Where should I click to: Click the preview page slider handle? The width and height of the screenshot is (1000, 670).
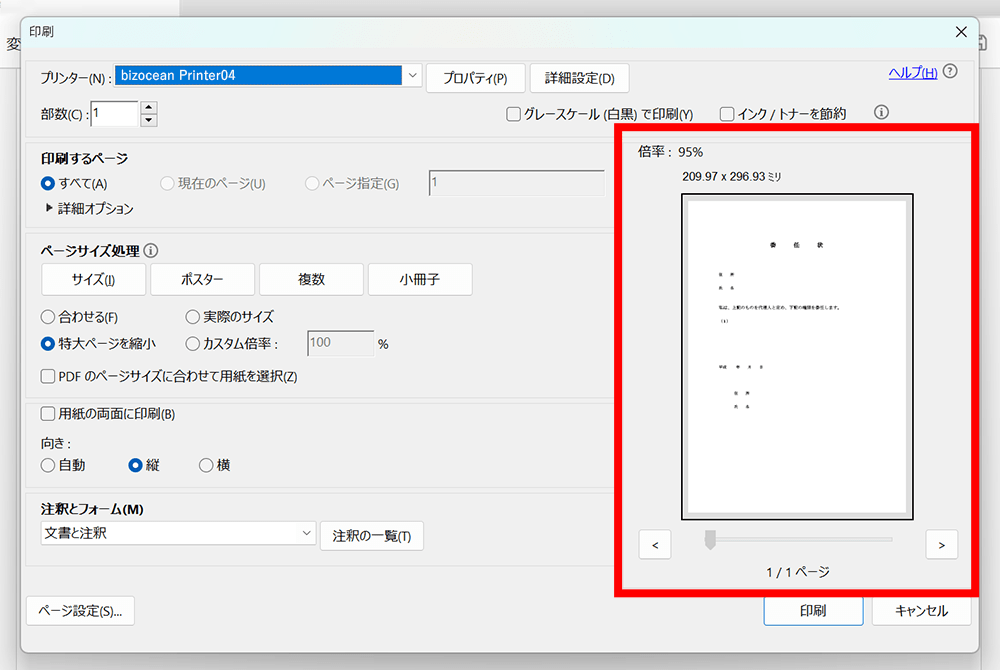(x=710, y=539)
